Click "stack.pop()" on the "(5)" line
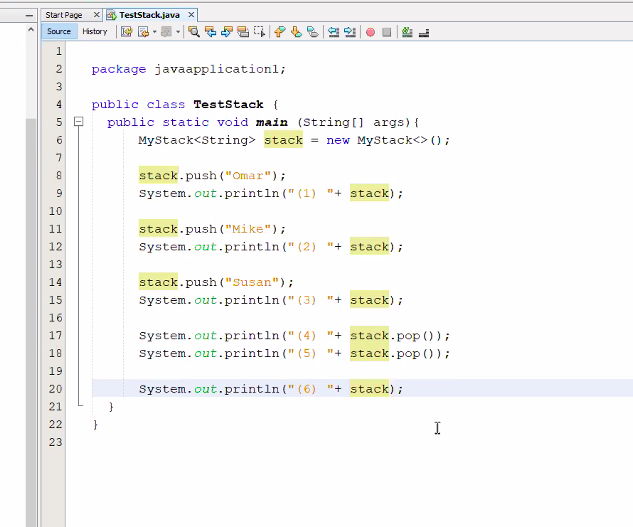 [396, 353]
